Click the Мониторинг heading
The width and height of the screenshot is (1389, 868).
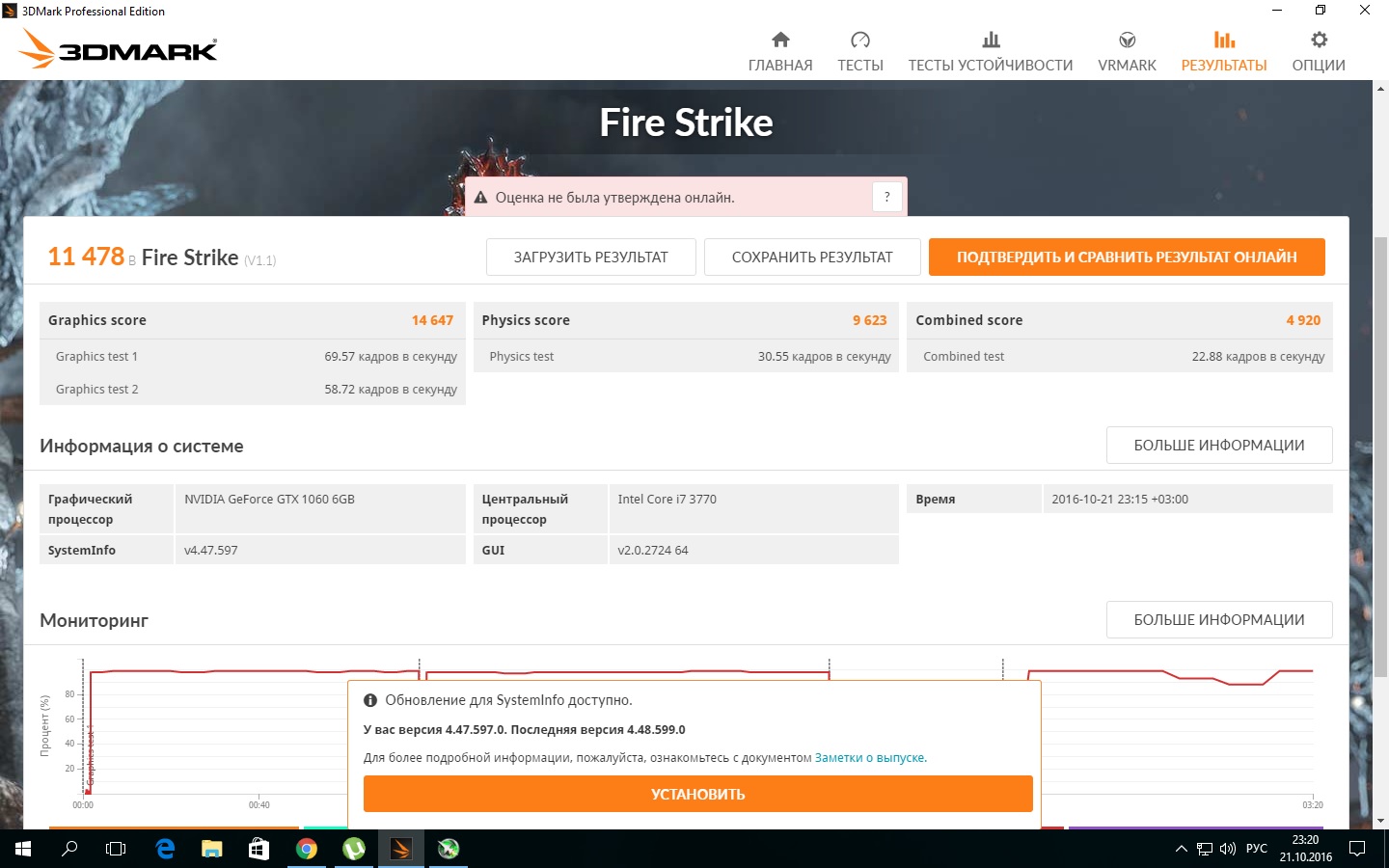pos(95,620)
